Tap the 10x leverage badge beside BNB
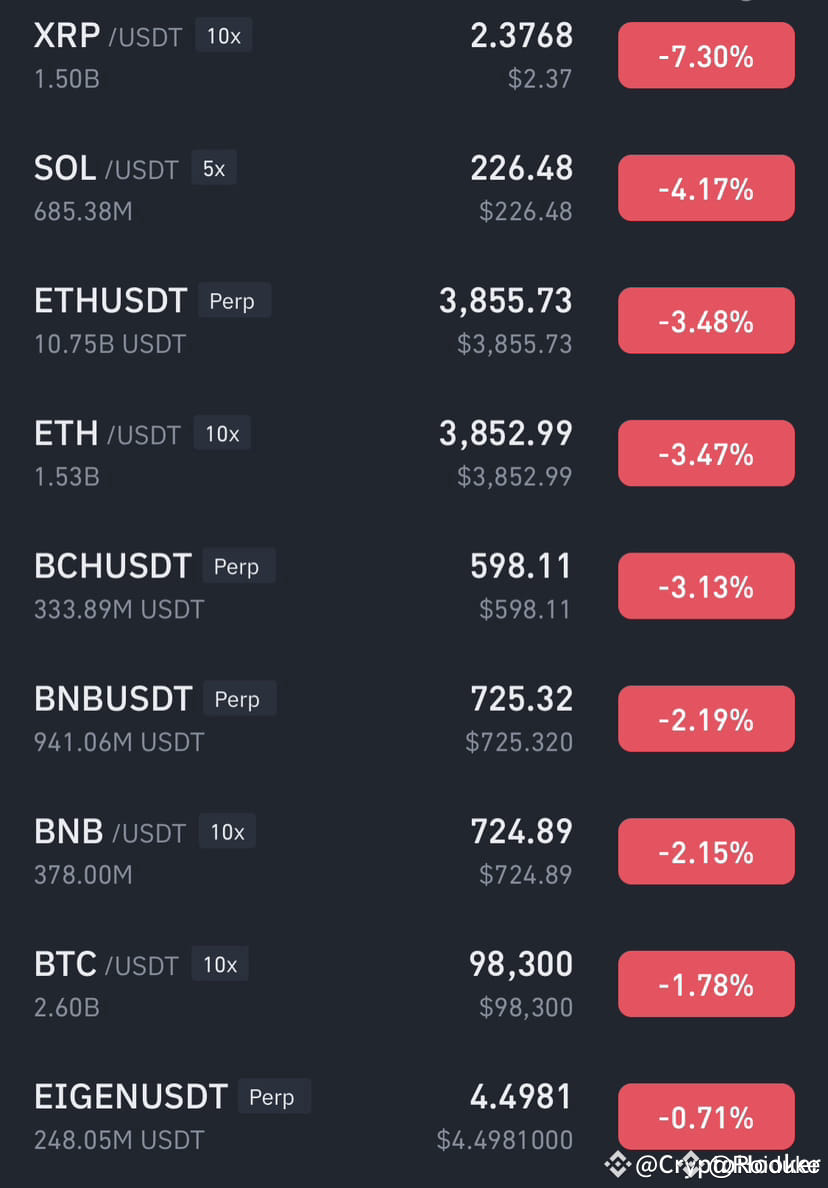Image resolution: width=828 pixels, height=1188 pixels. tap(227, 832)
